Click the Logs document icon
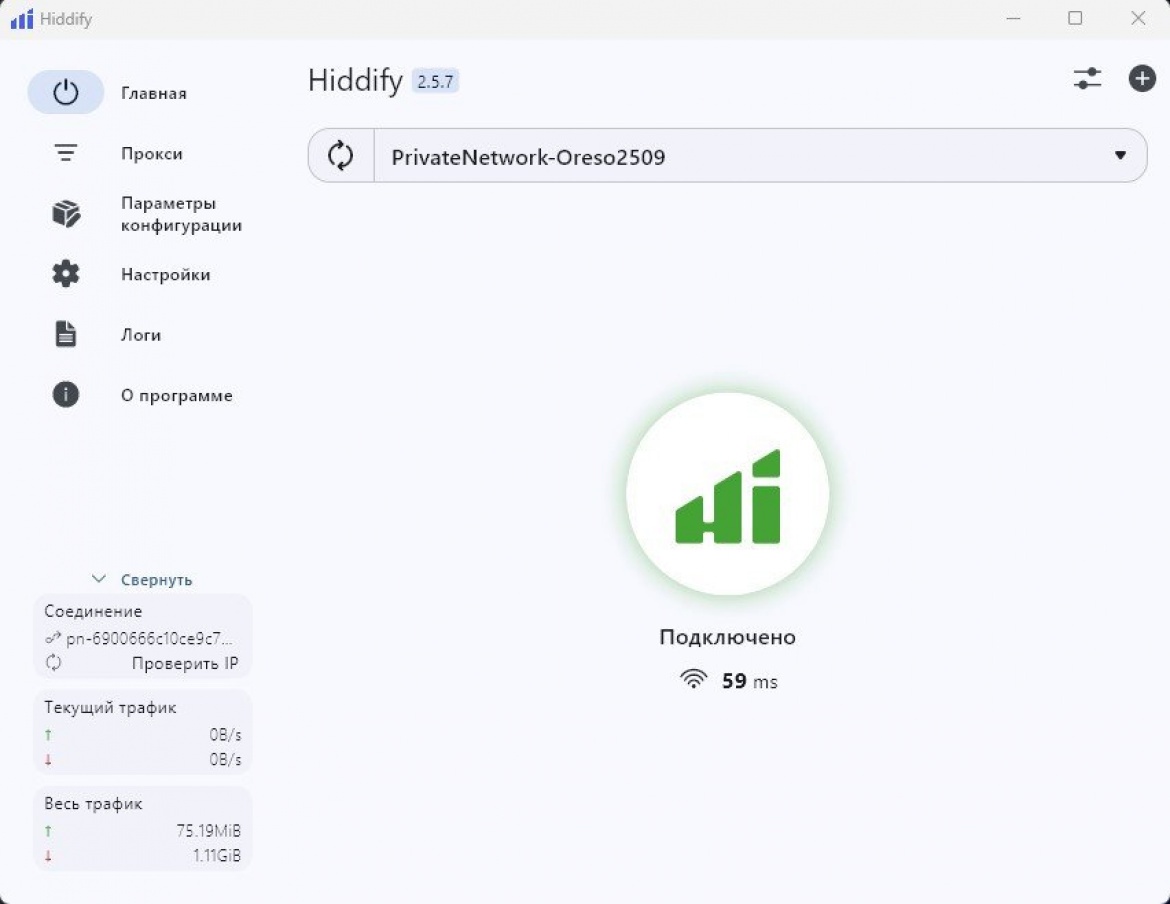1170x904 pixels. click(66, 334)
